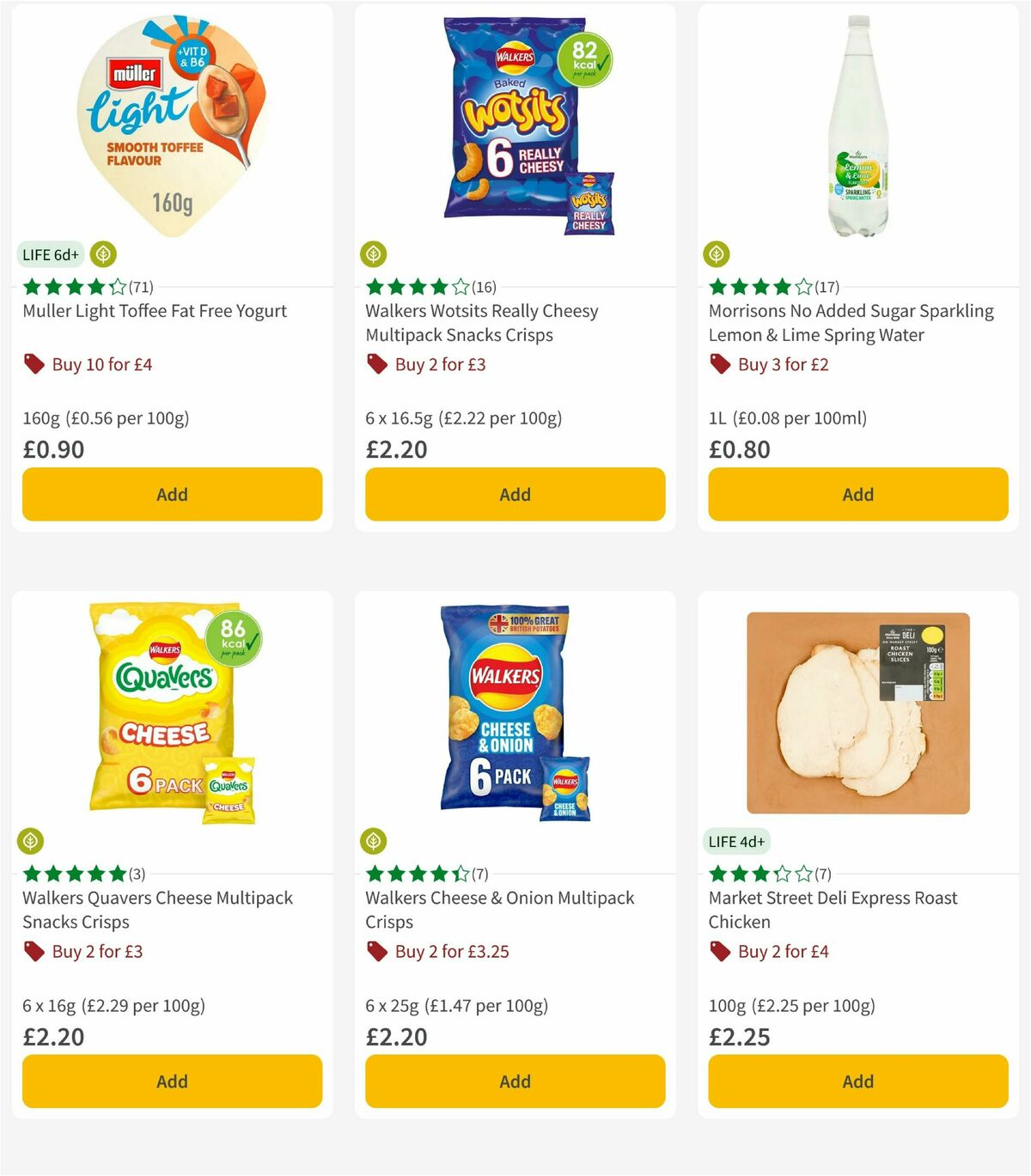1031x1176 pixels.
Task: Click the sustainability leaf icon on Muller Light Toffee
Action: click(x=103, y=254)
